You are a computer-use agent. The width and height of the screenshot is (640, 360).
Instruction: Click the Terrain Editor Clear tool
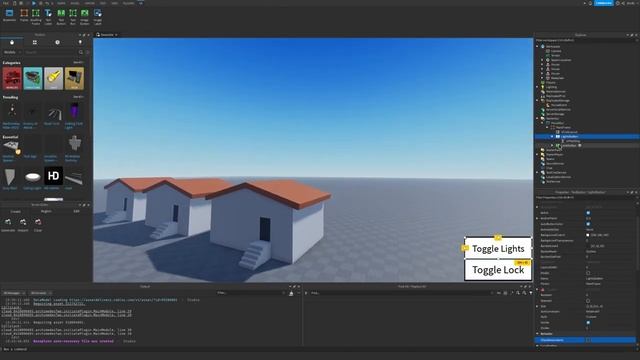(x=38, y=224)
